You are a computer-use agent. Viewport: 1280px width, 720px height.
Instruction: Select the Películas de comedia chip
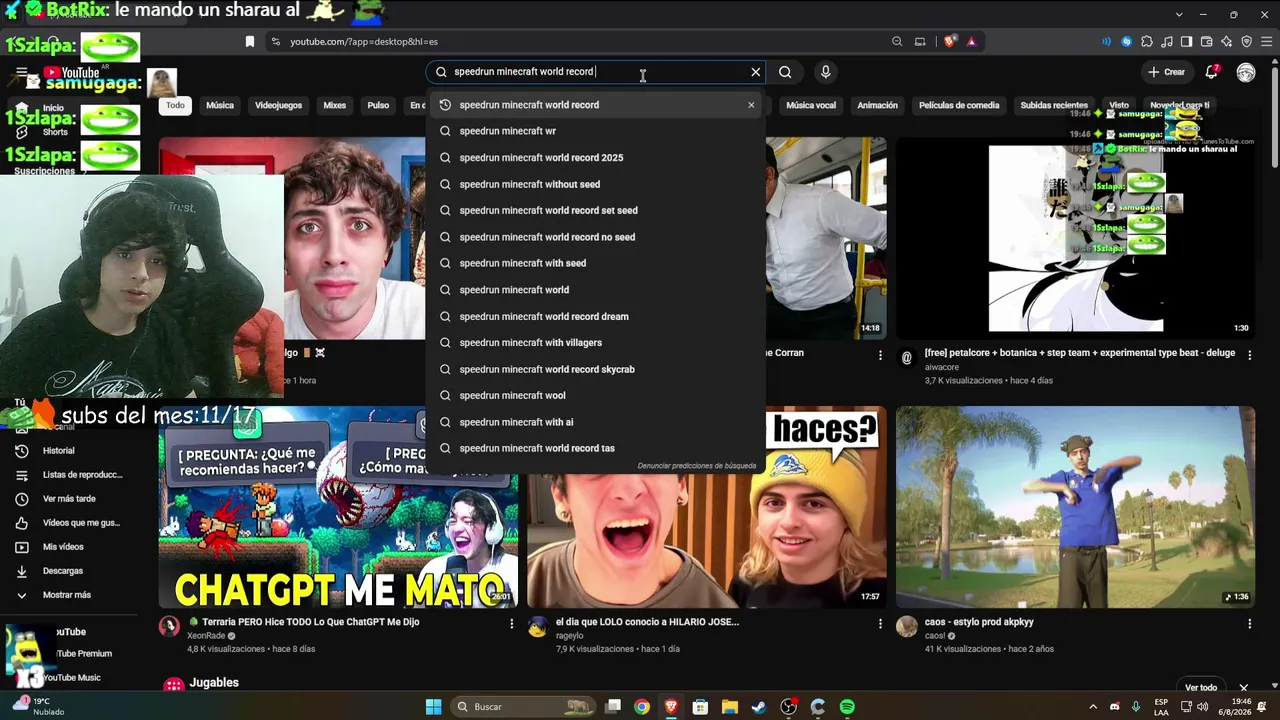[x=959, y=105]
